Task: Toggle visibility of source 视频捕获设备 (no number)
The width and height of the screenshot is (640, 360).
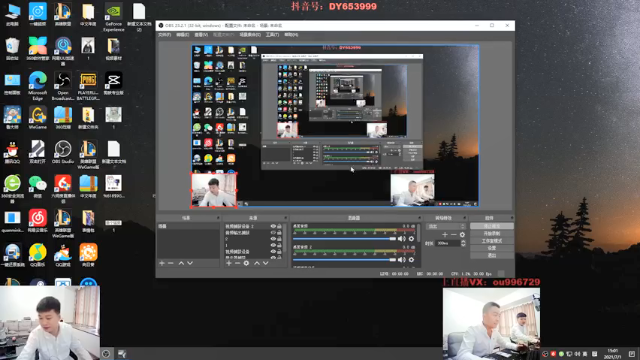Action: pyautogui.click(x=273, y=252)
